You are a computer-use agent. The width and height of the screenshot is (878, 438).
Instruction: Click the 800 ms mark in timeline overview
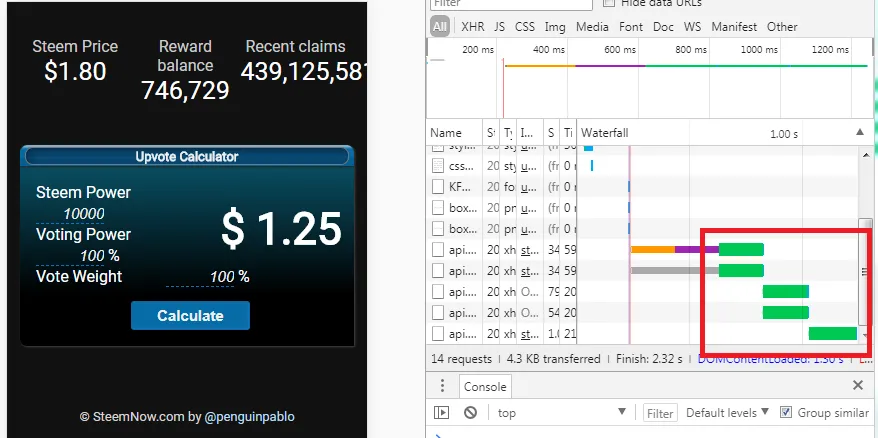(x=691, y=50)
